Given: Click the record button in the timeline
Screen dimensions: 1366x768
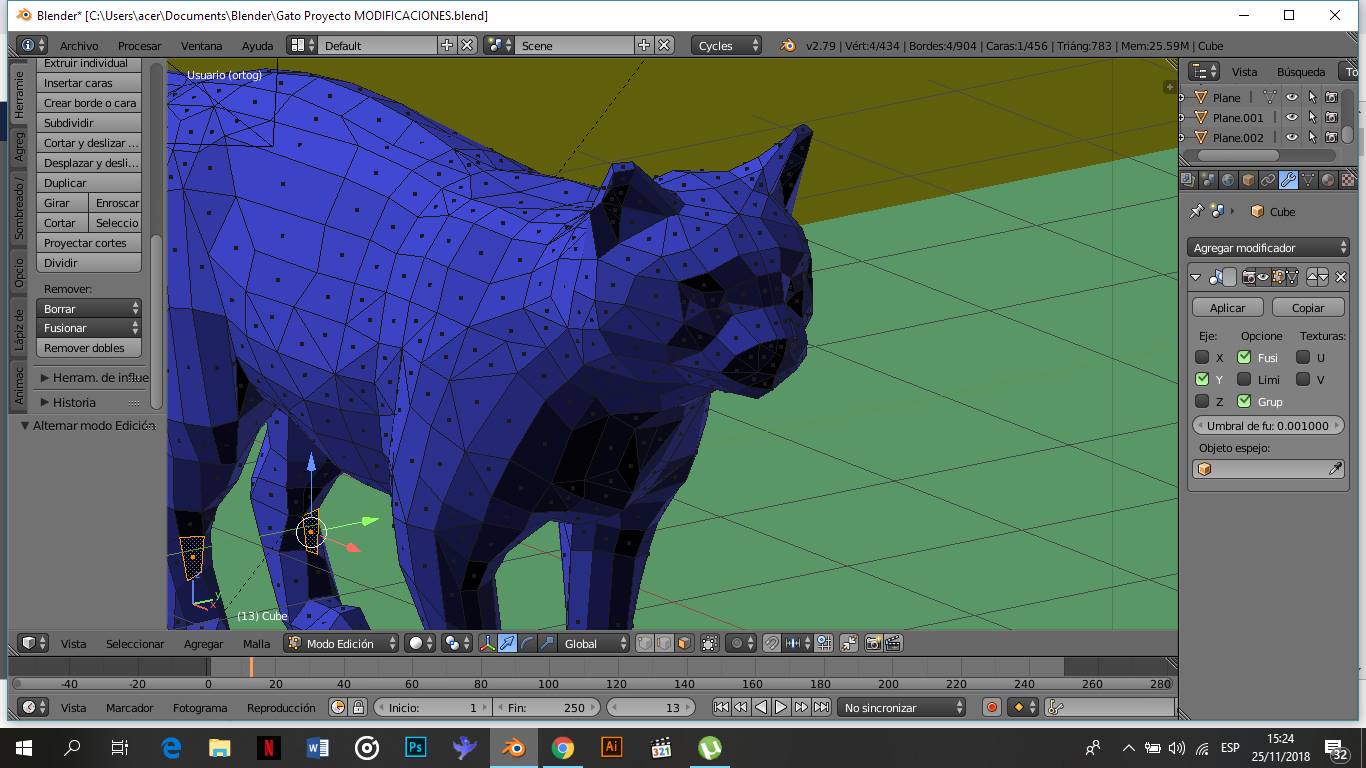Looking at the screenshot, I should [x=991, y=707].
